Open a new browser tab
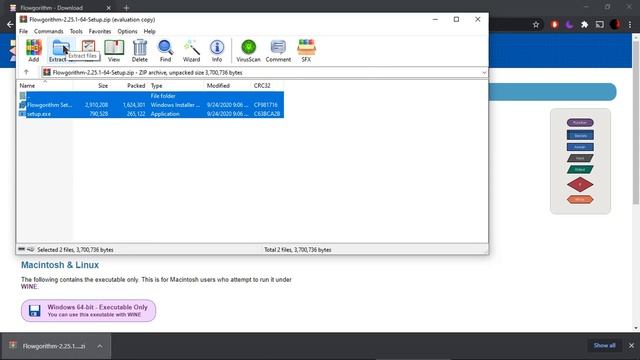Screen dimensions: 640x360 click(126, 7)
